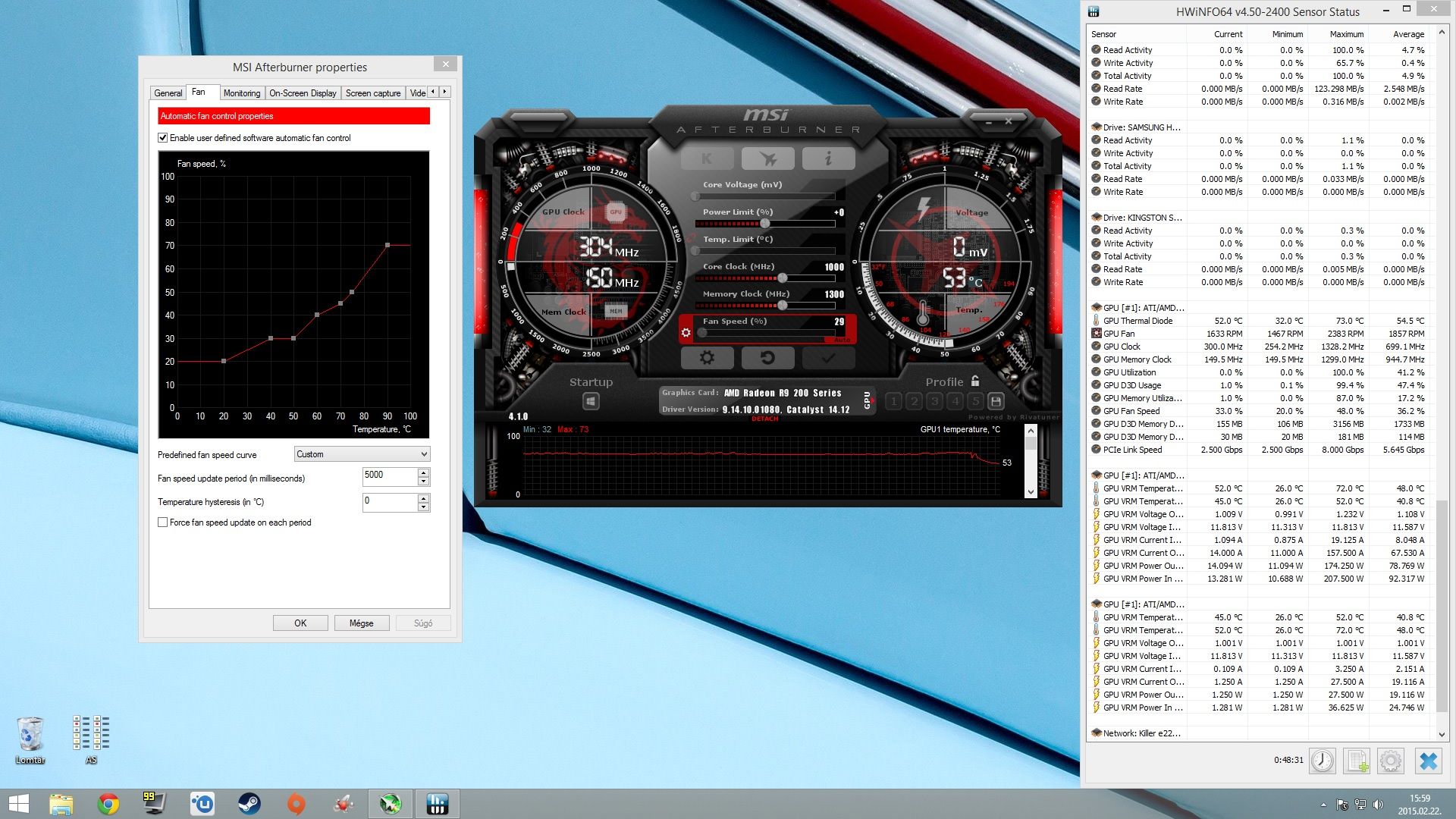The width and height of the screenshot is (1456, 819).
Task: Open HWiNFO sensor settings gear
Action: point(1391,761)
